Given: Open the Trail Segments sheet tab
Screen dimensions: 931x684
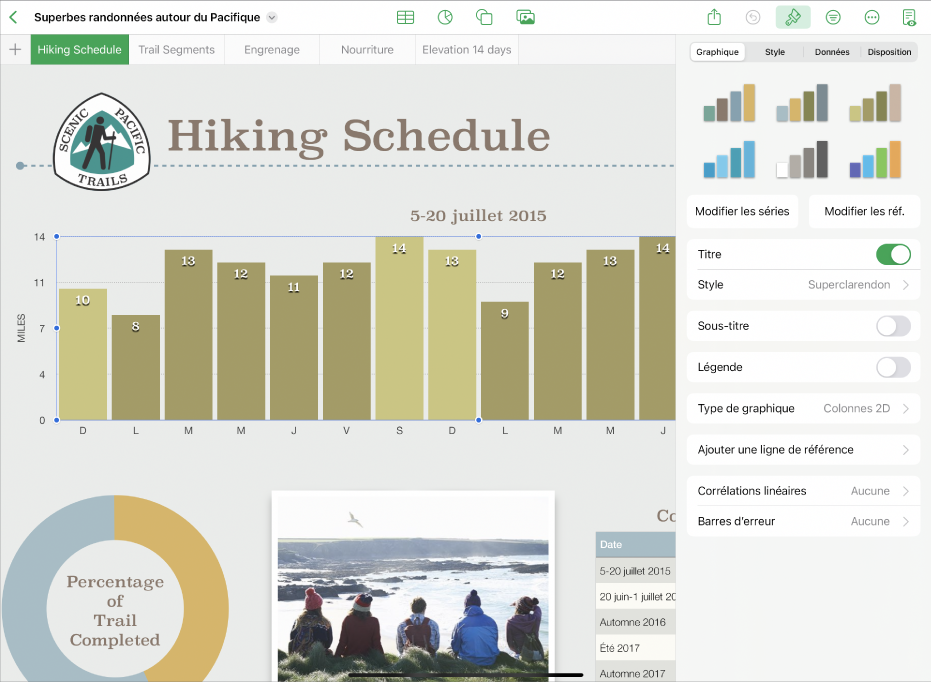Looking at the screenshot, I should pos(176,50).
